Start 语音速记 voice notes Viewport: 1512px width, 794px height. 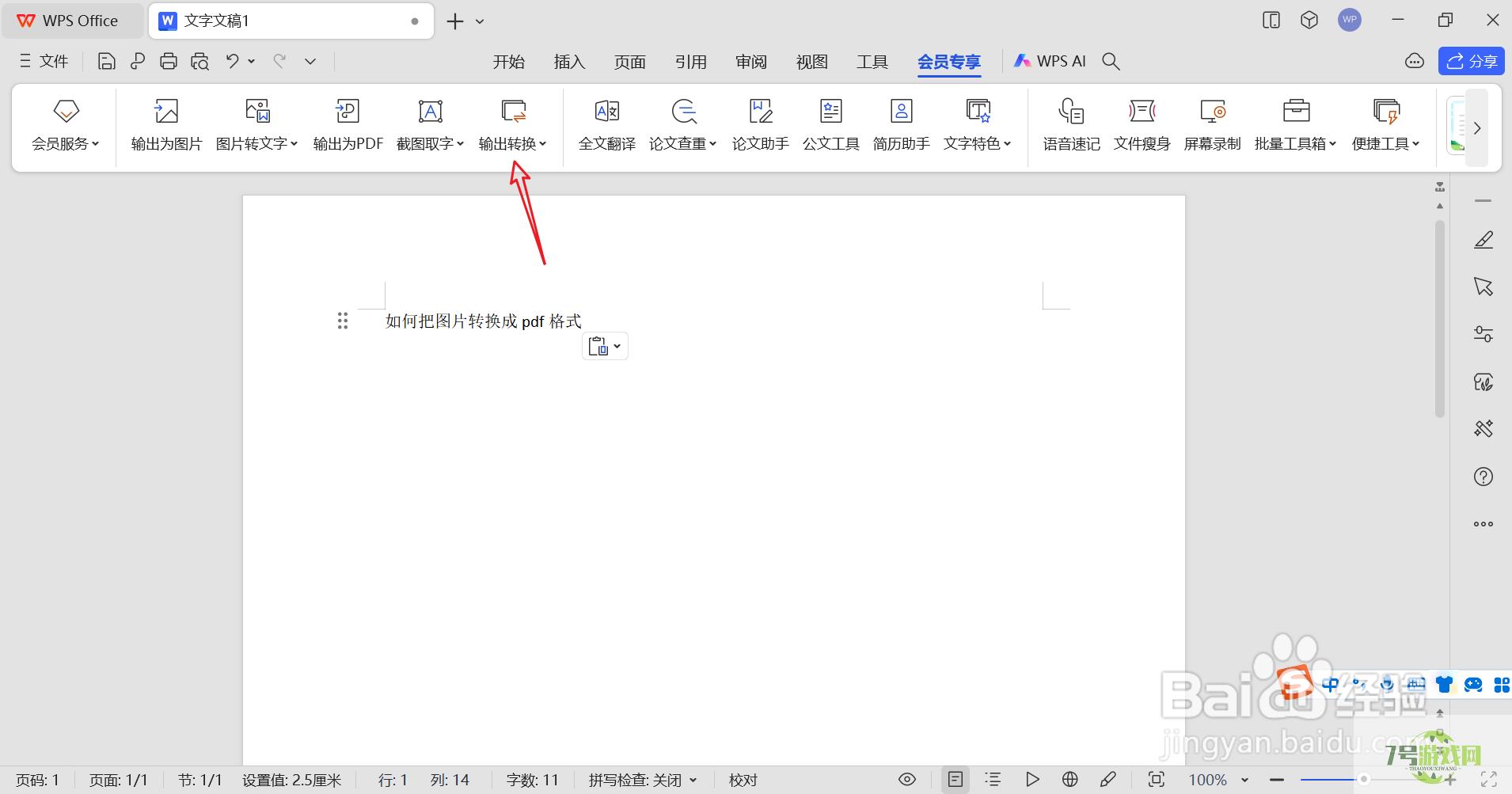click(x=1071, y=126)
